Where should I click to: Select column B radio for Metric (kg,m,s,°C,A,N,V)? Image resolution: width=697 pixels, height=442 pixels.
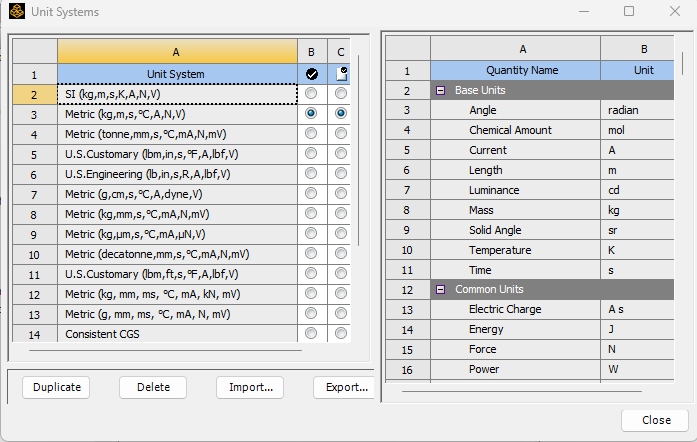[311, 113]
